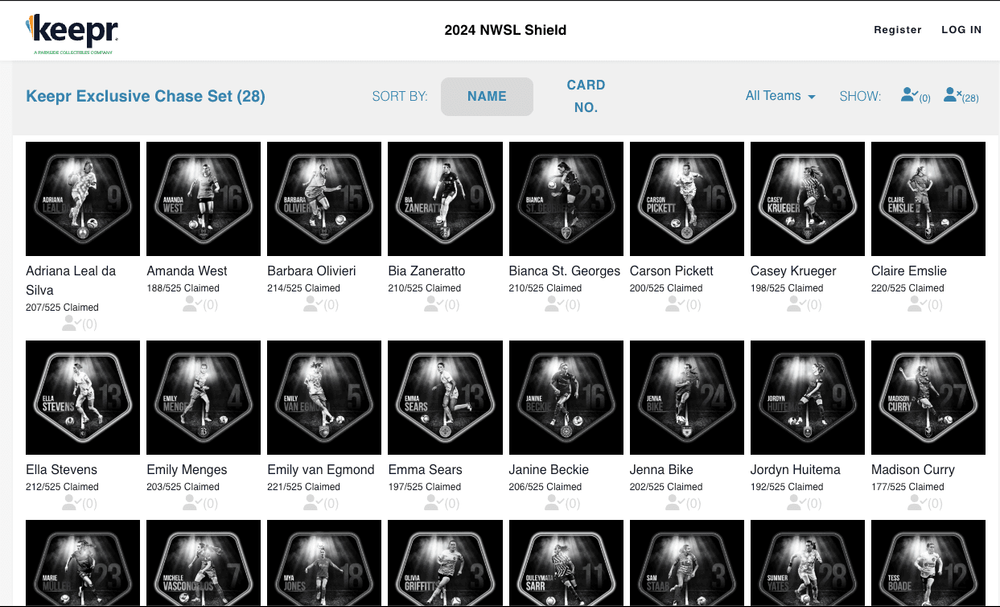1000x607 pixels.
Task: Click claimed icon under Casey Krueger
Action: pyautogui.click(x=804, y=305)
